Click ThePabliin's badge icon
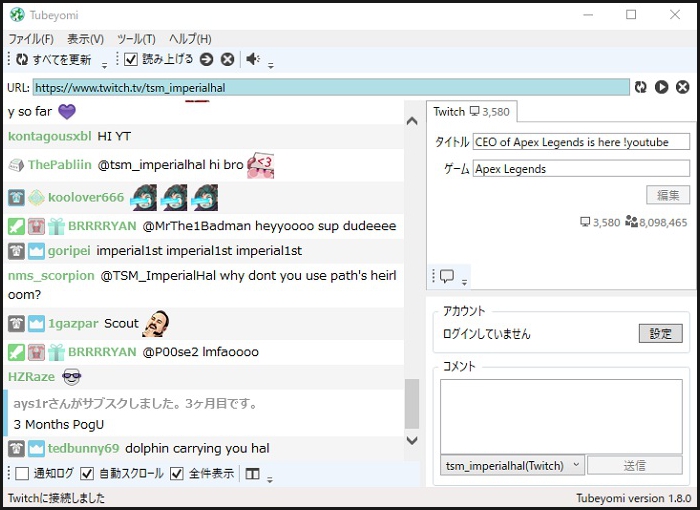This screenshot has width=700, height=510. (x=16, y=165)
